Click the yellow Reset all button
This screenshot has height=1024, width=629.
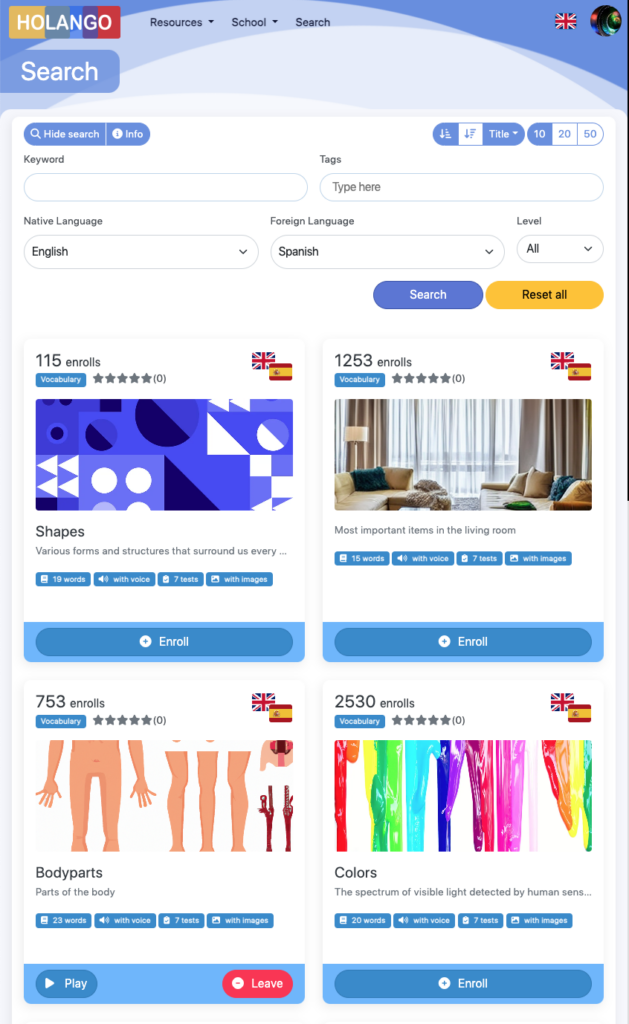[544, 295]
